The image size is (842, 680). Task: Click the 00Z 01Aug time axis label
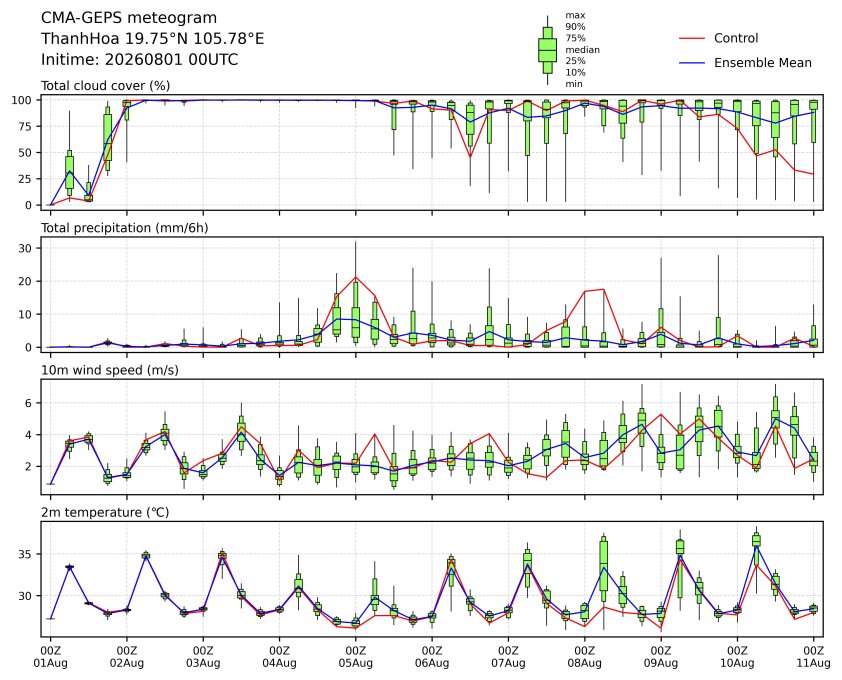coord(50,657)
